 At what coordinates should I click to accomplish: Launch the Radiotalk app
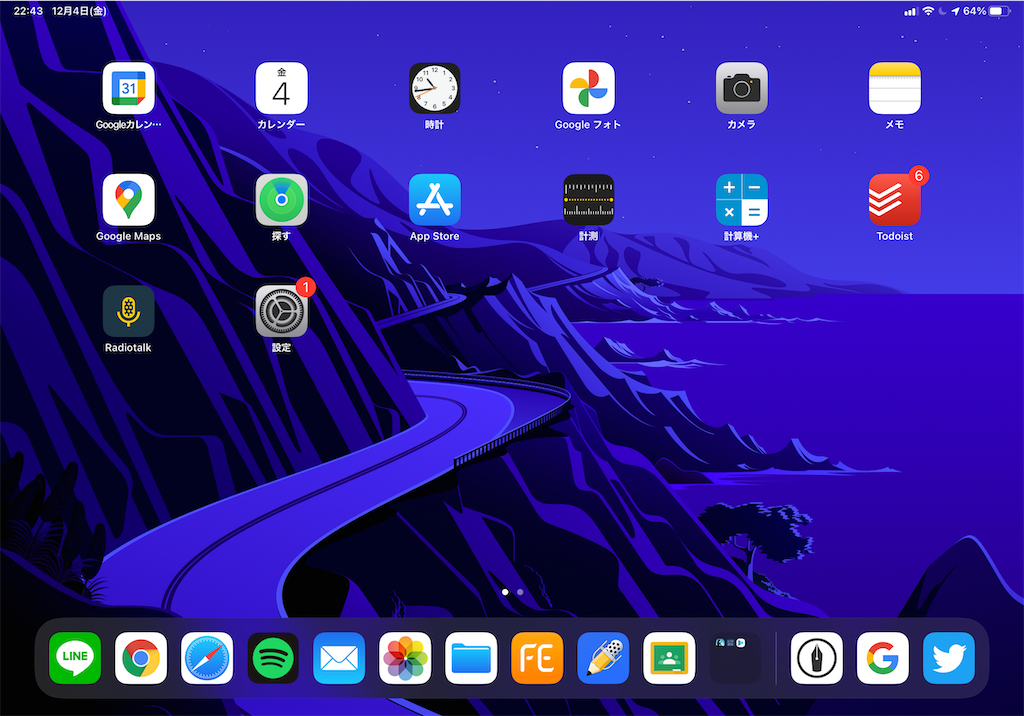(129, 312)
